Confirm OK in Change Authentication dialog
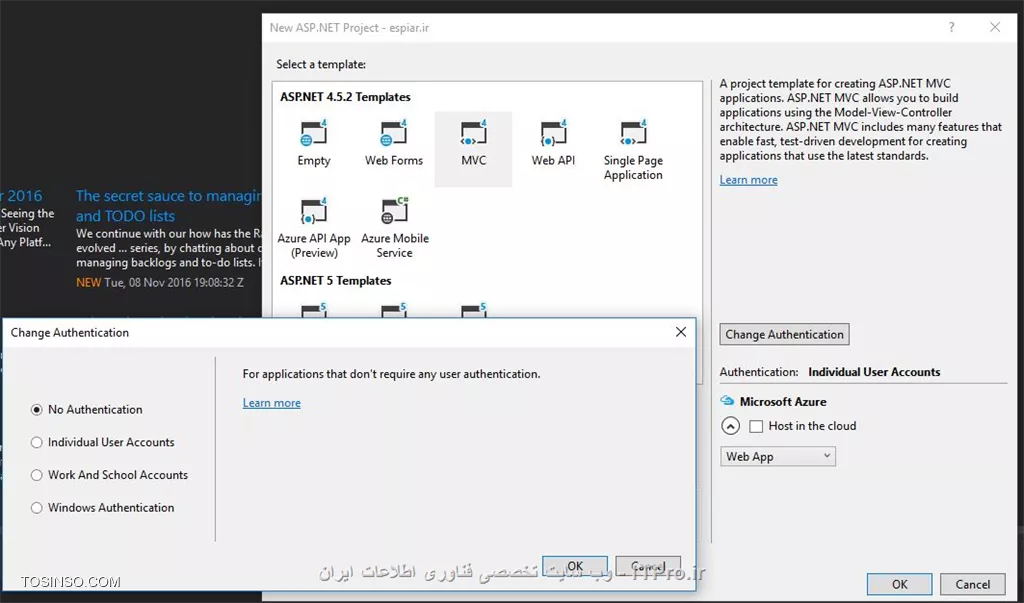1024x603 pixels. (x=575, y=566)
